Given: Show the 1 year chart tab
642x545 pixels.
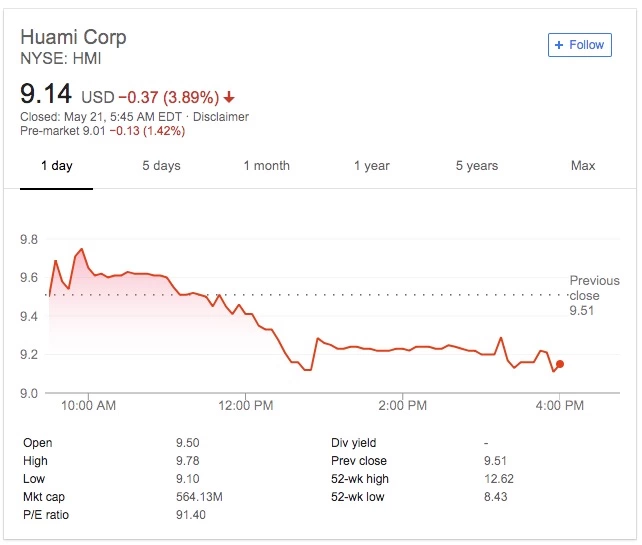Looking at the screenshot, I should (x=371, y=166).
